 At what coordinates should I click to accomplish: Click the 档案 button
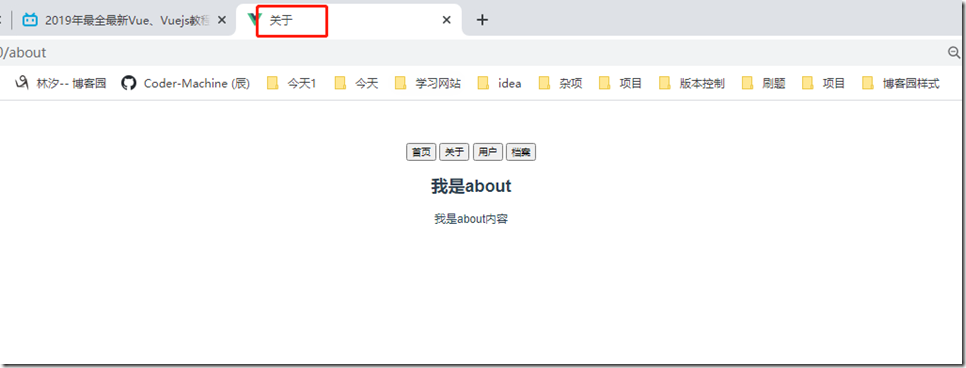[x=521, y=152]
